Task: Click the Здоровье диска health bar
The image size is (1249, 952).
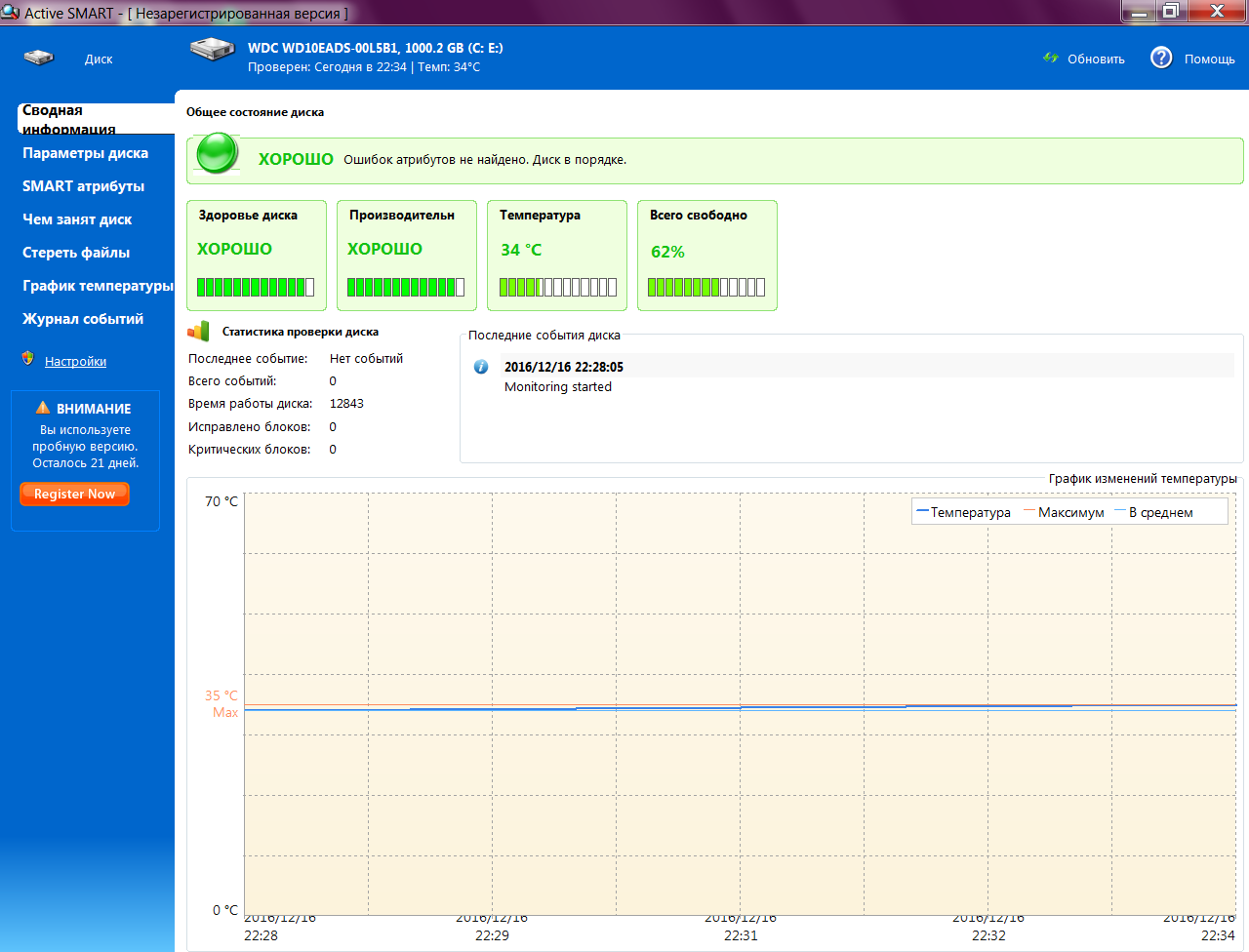Action: [x=256, y=287]
